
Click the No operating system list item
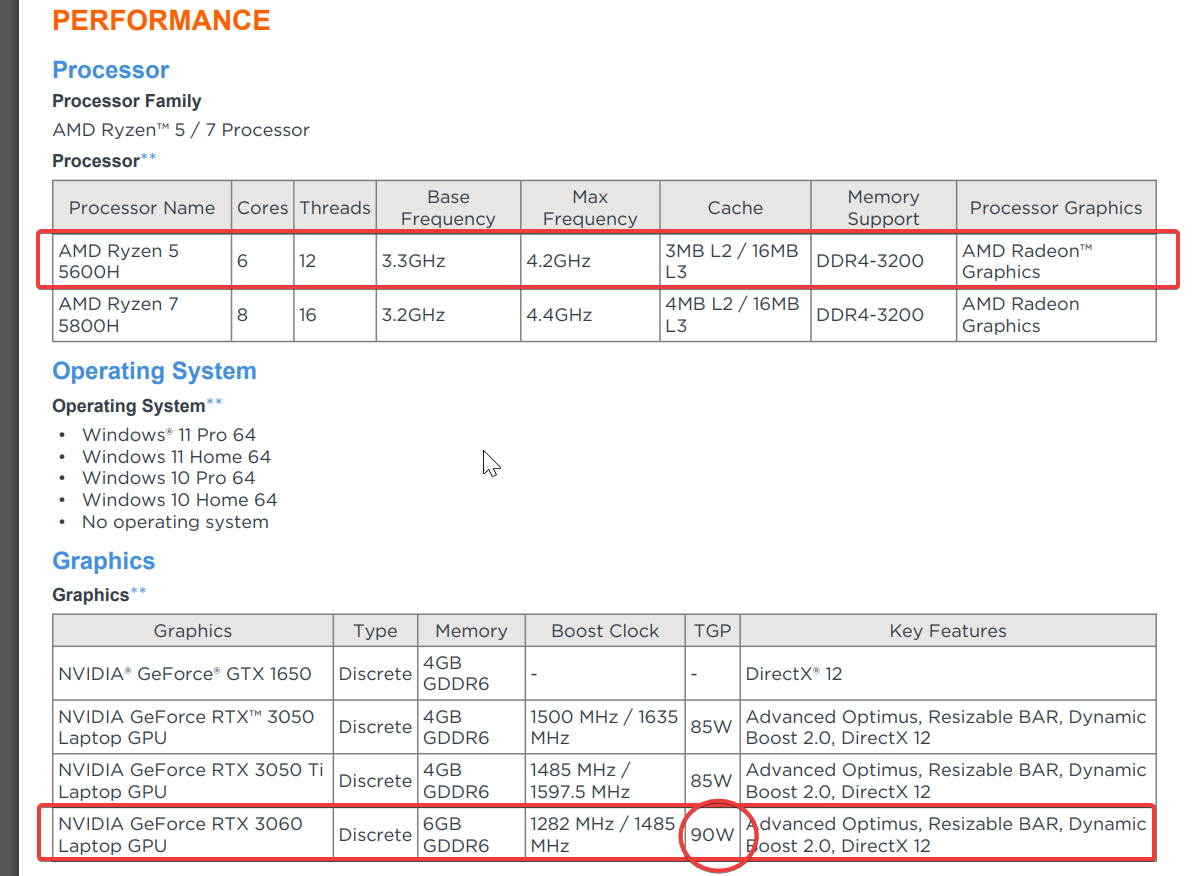click(175, 522)
